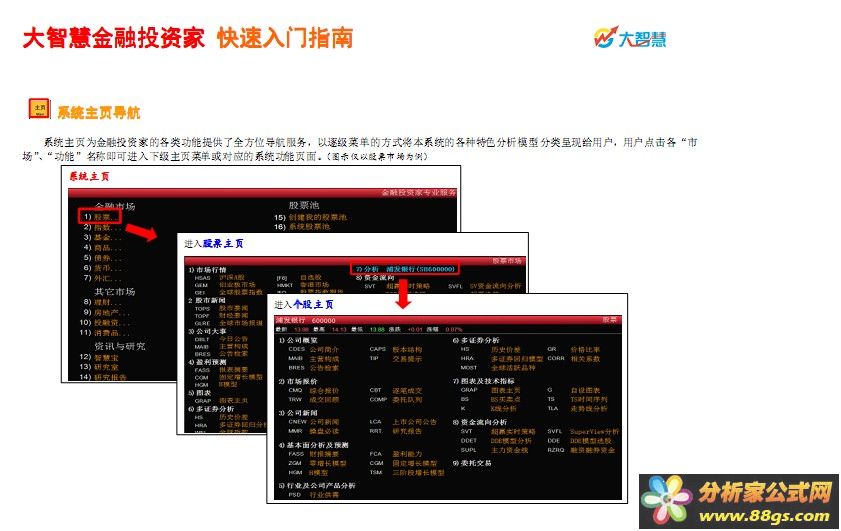Open 8) 理财 under 其它市场

(x=102, y=303)
